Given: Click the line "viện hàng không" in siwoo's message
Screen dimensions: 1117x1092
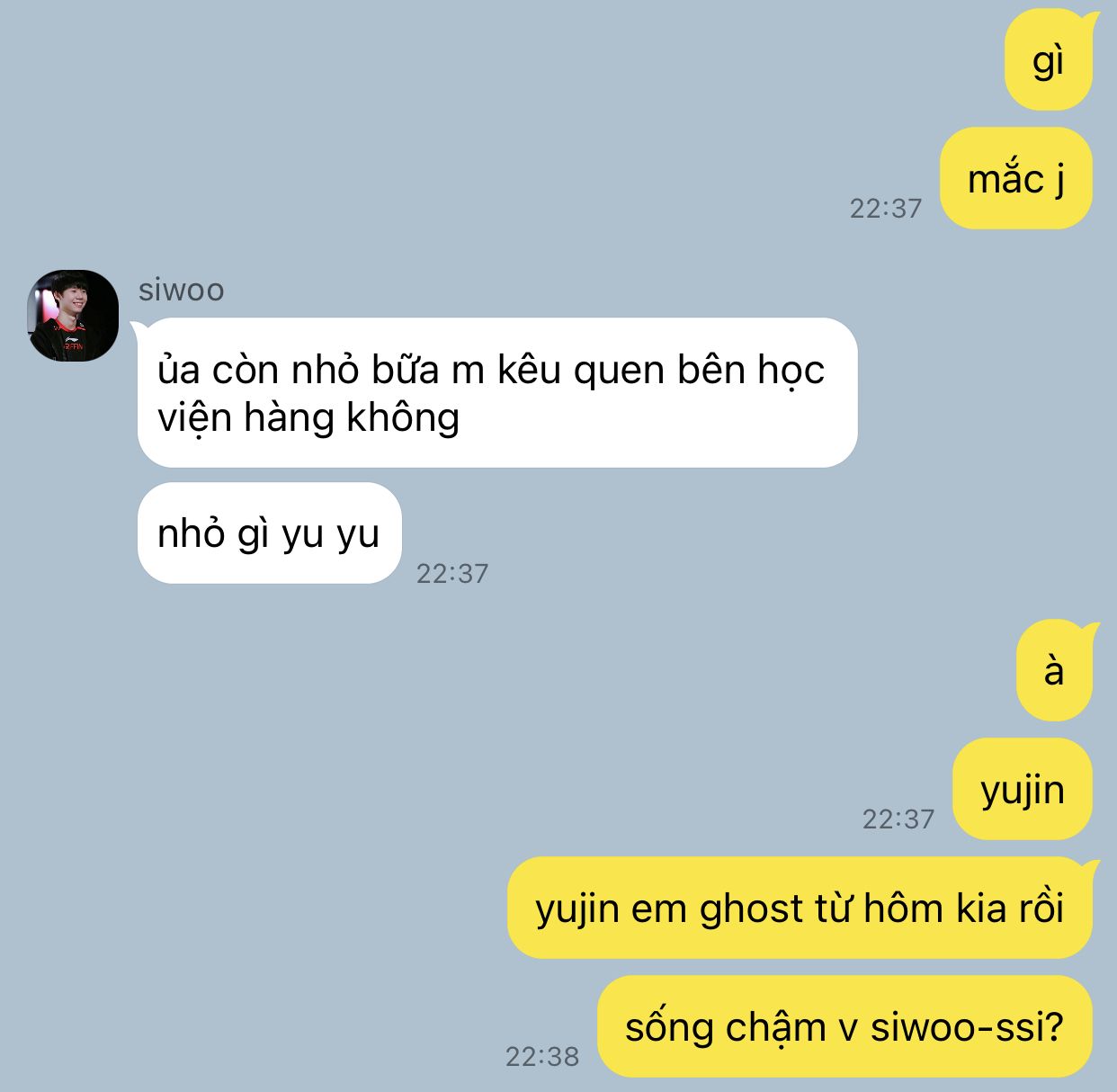Looking at the screenshot, I should pos(308,417).
